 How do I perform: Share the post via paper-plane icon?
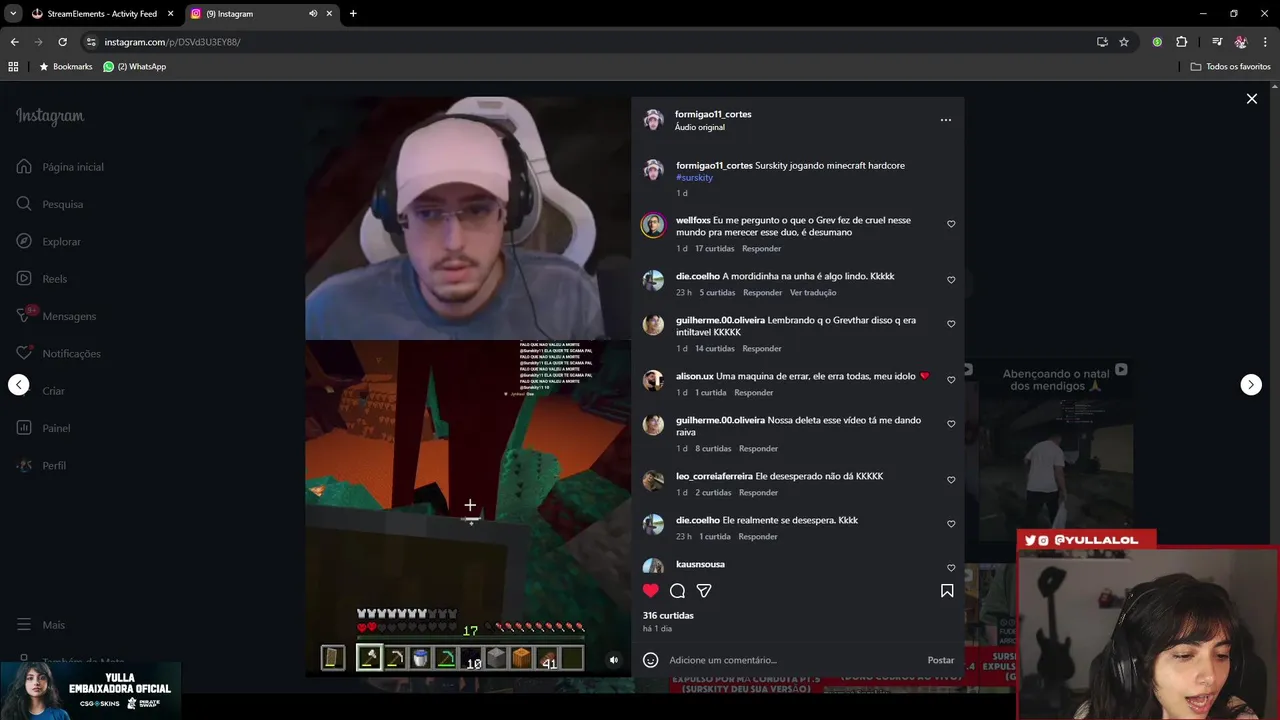(x=704, y=590)
